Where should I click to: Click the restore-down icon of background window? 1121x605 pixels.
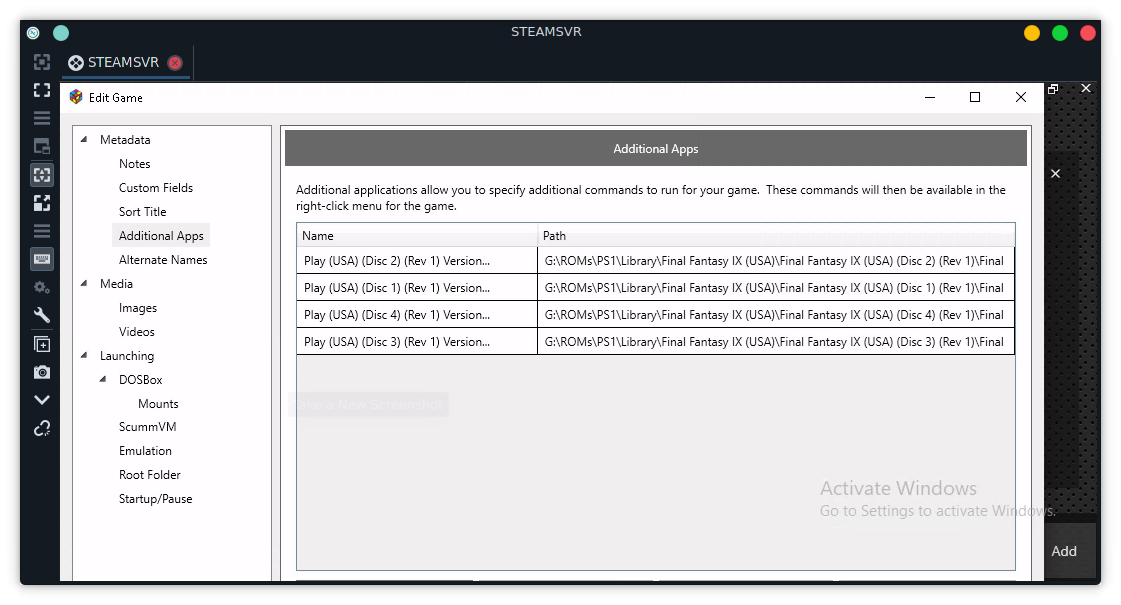click(1053, 89)
